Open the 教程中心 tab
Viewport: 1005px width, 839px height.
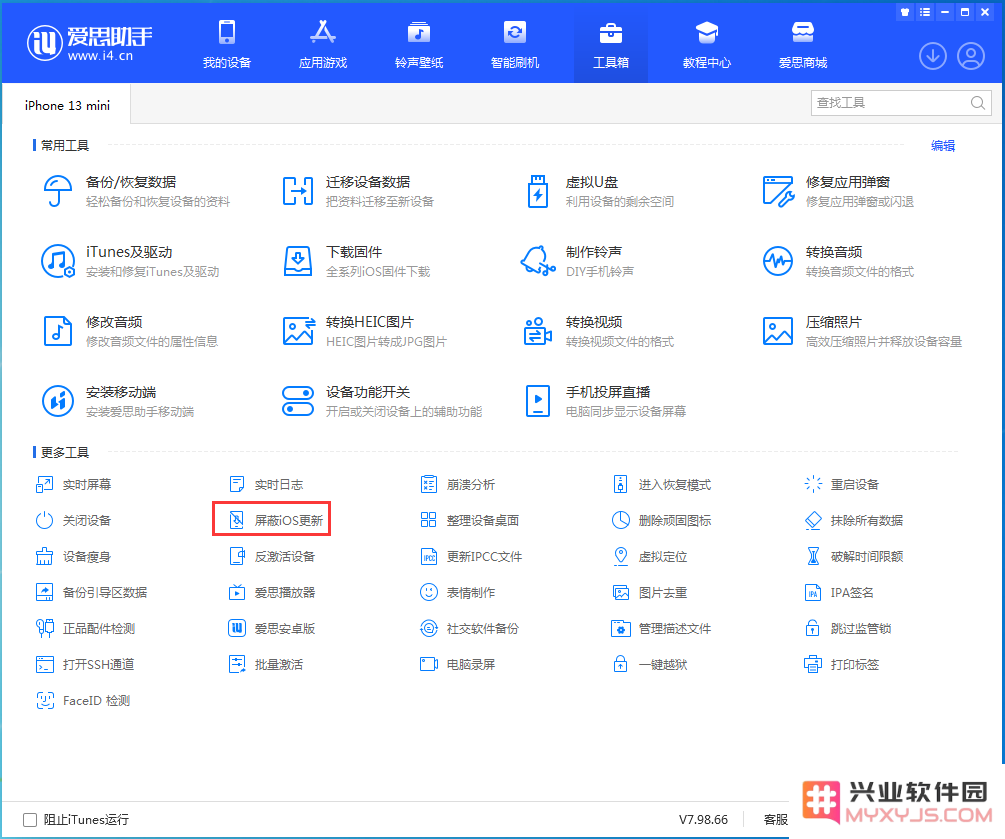[707, 44]
